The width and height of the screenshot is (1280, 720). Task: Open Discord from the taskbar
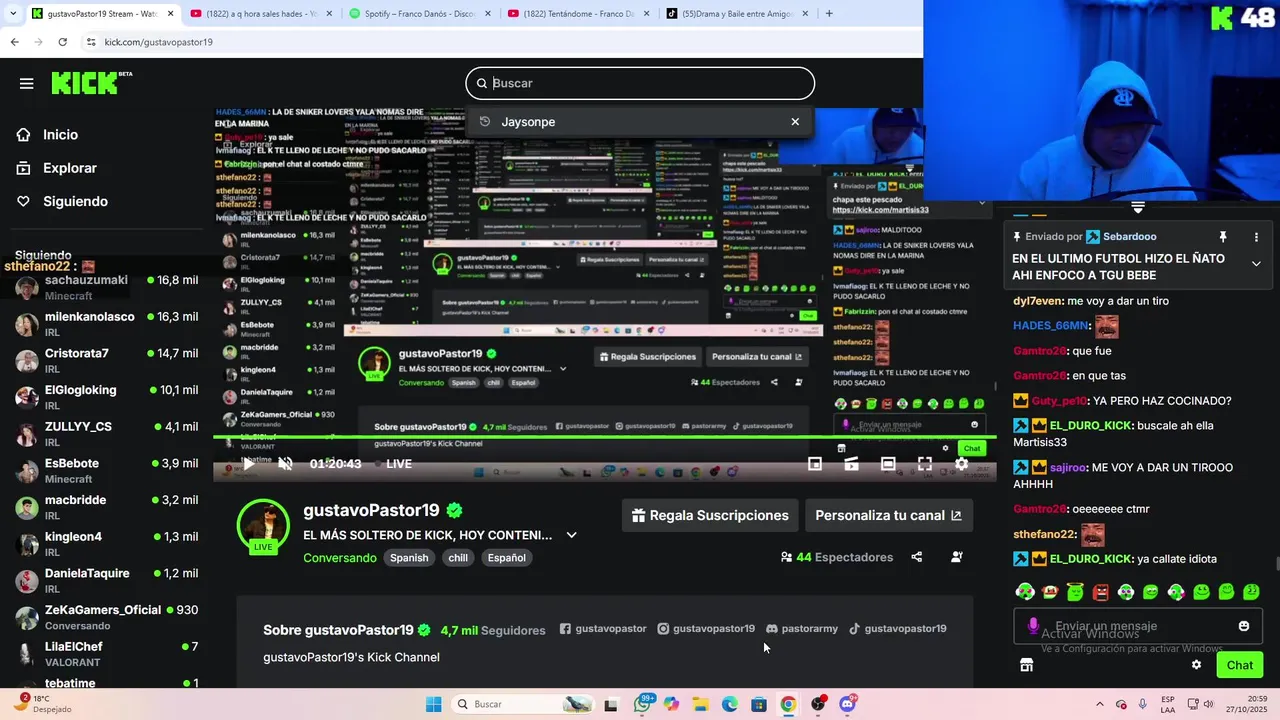(x=848, y=704)
